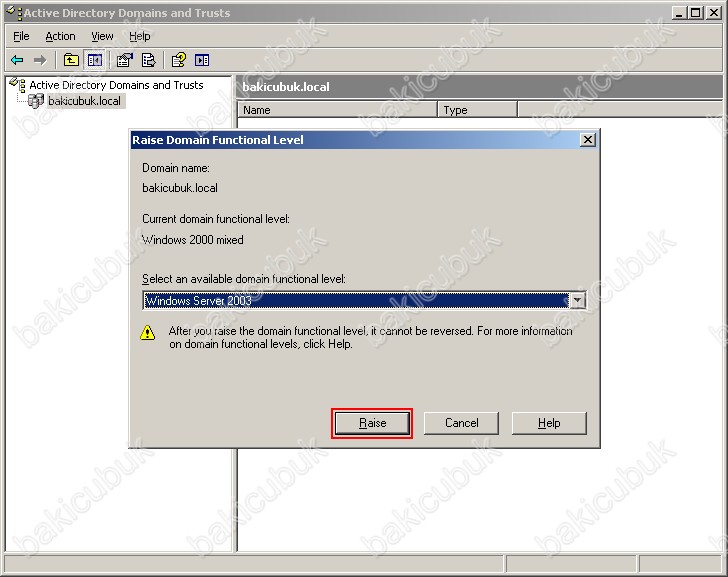This screenshot has height=577, width=728.
Task: Click the Name column header
Action: 337,110
